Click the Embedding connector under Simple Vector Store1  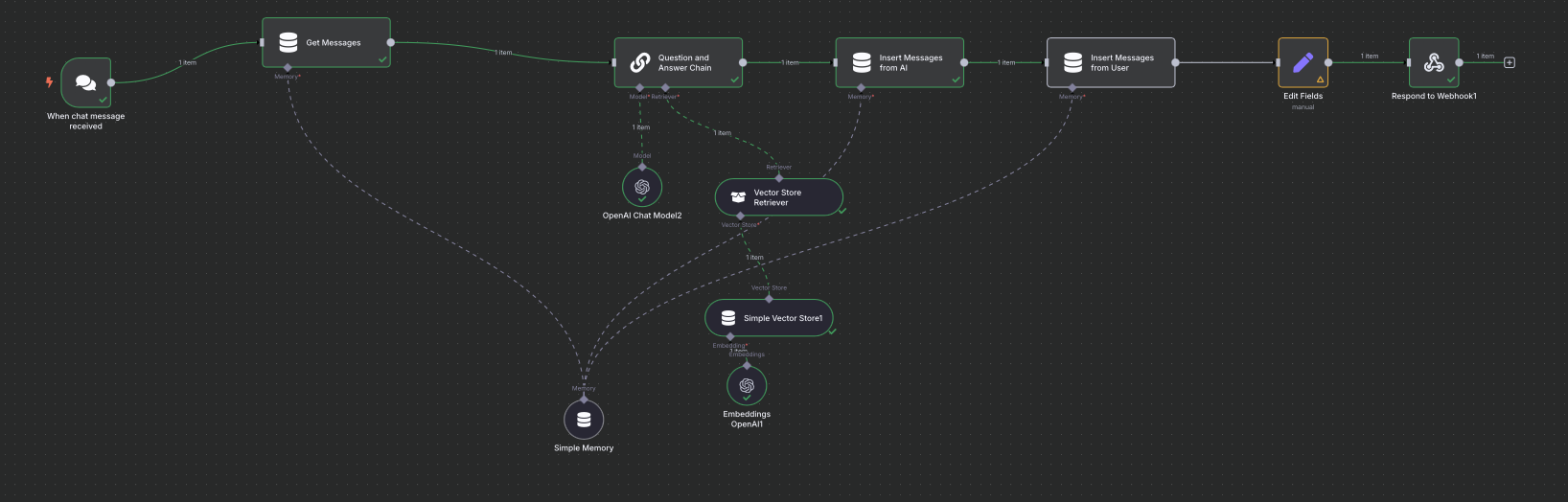(x=730, y=336)
